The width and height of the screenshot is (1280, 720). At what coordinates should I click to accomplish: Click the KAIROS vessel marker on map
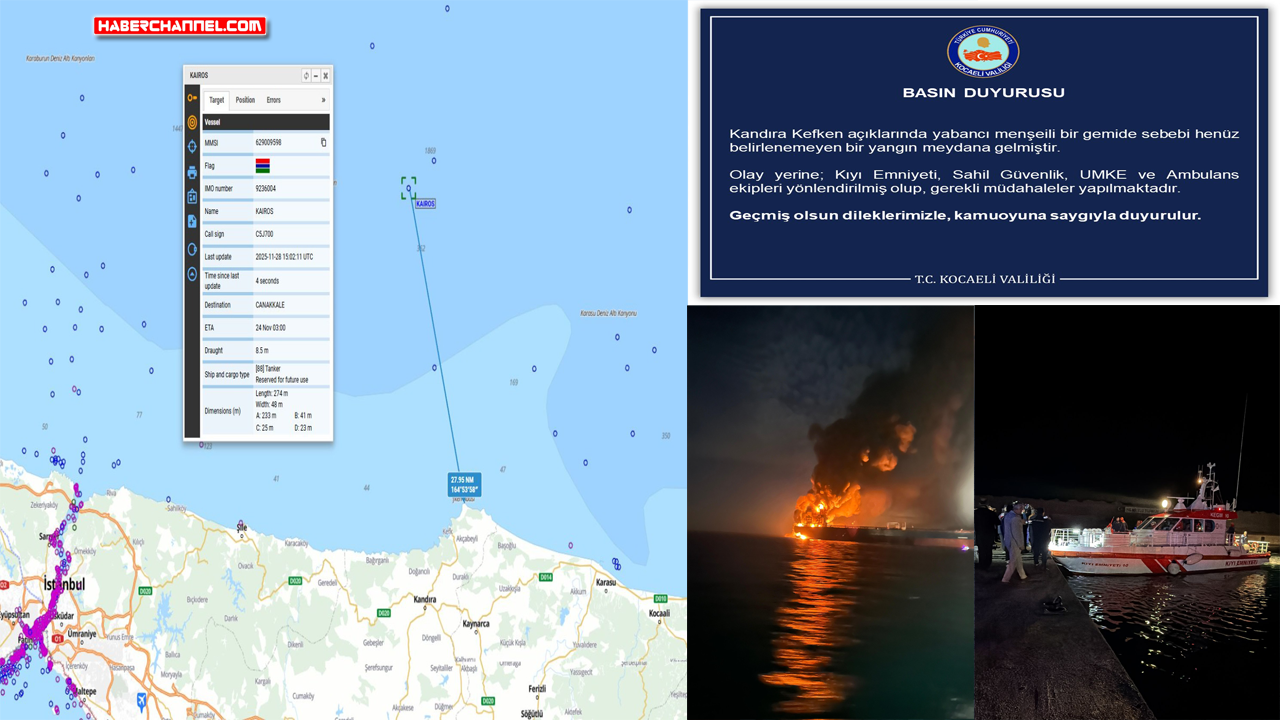tap(408, 187)
